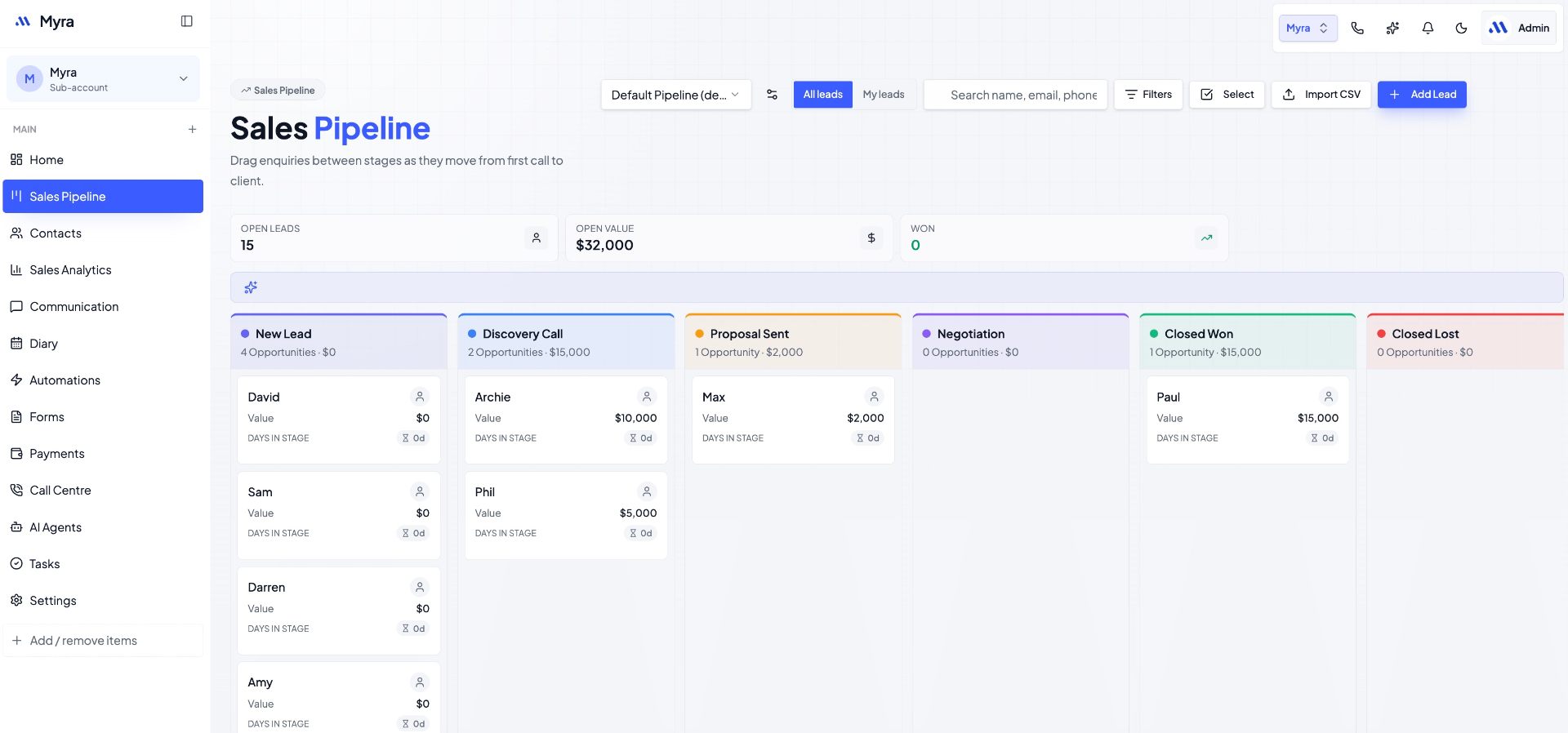Screen dimensions: 1568x733
Task: Enable Select mode
Action: (x=1227, y=95)
